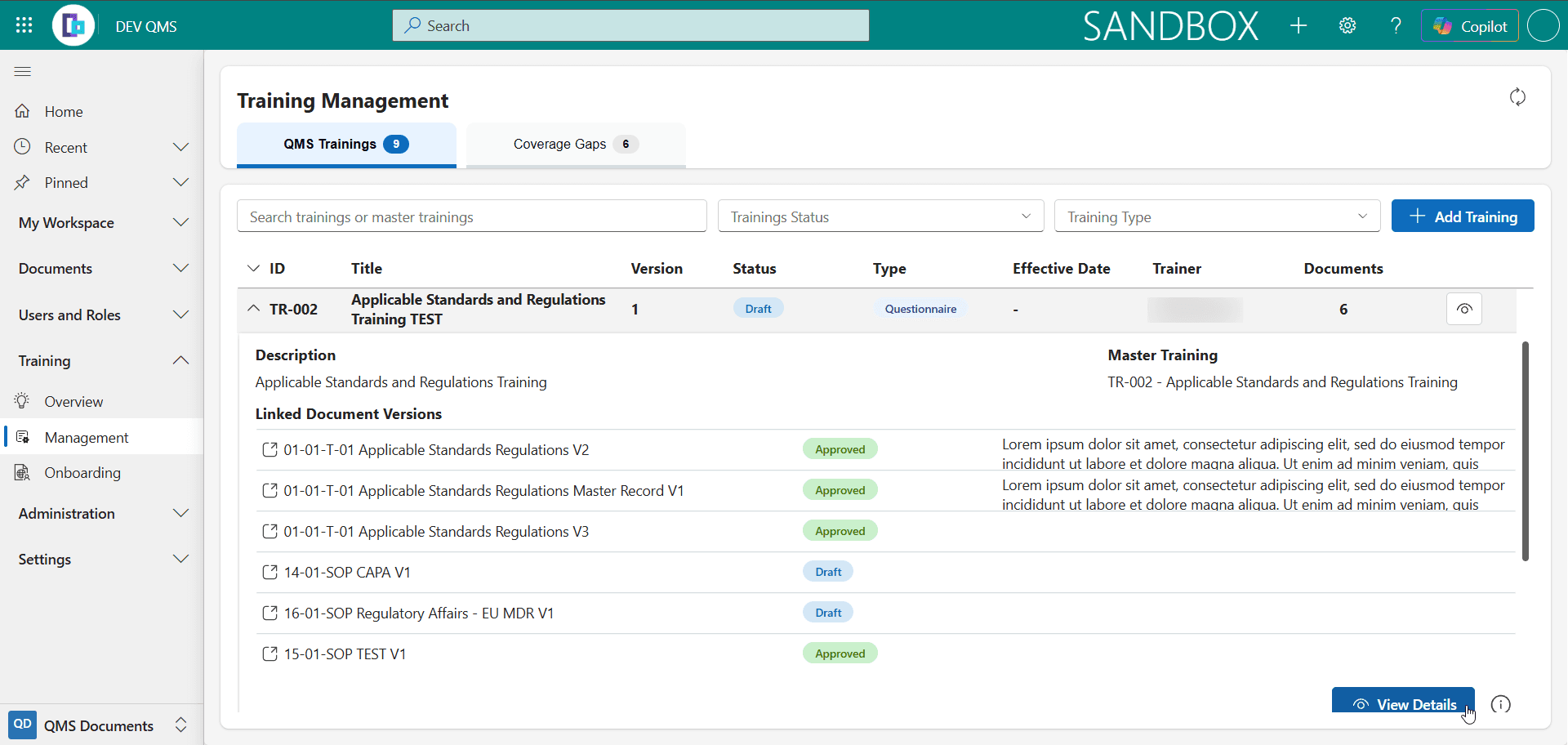The height and width of the screenshot is (745, 1568).
Task: Launch Copilot from the top bar
Action: tap(1470, 25)
